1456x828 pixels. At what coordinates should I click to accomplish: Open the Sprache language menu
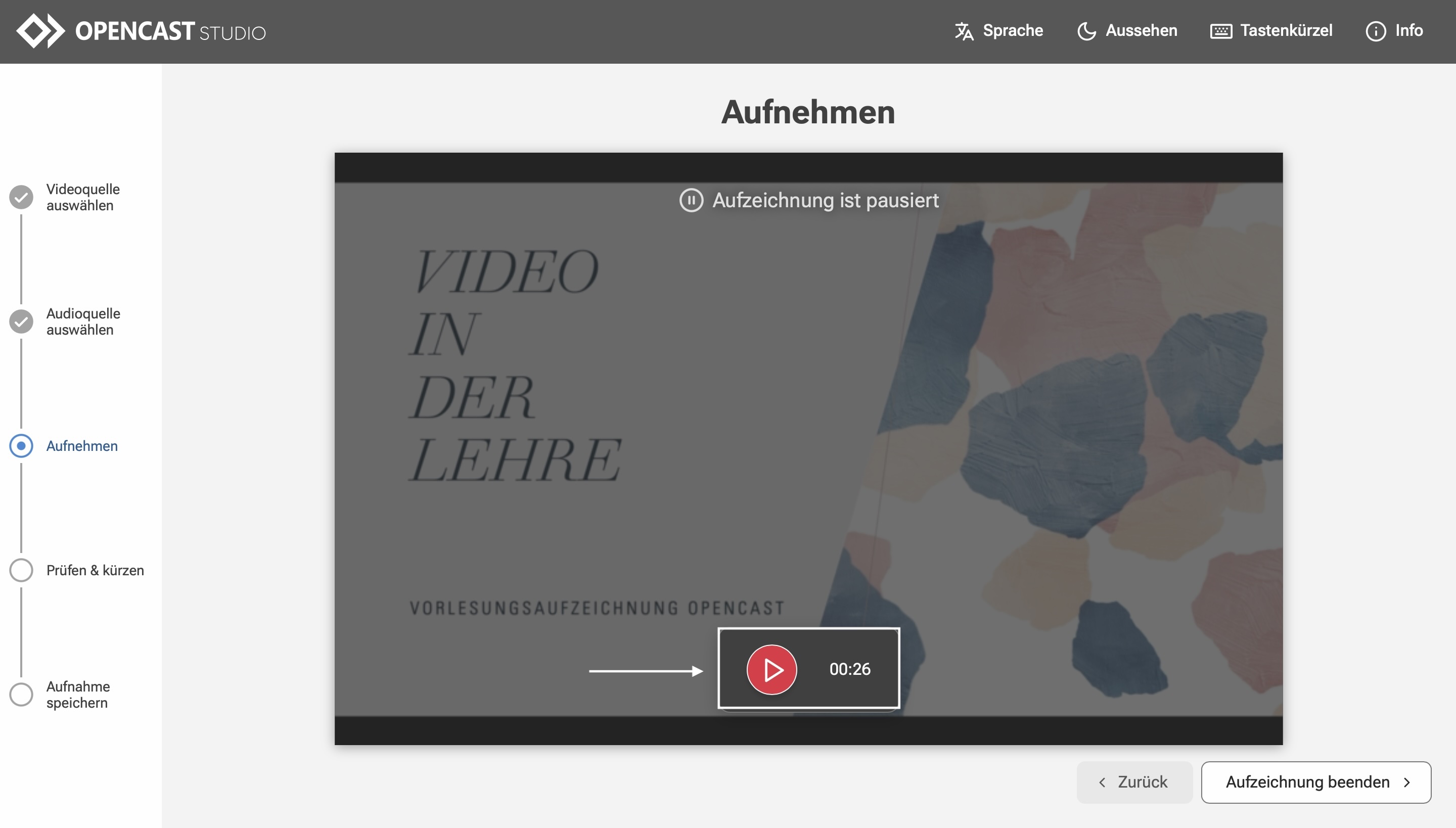tap(999, 31)
